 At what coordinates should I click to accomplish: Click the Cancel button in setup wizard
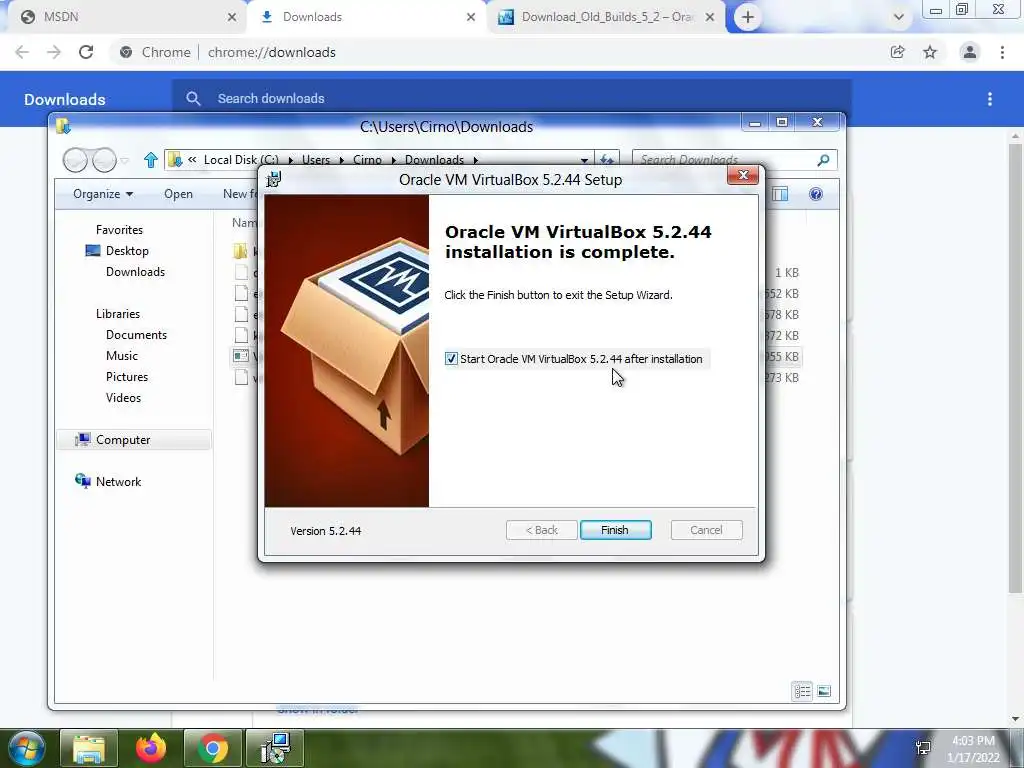pyautogui.click(x=706, y=530)
